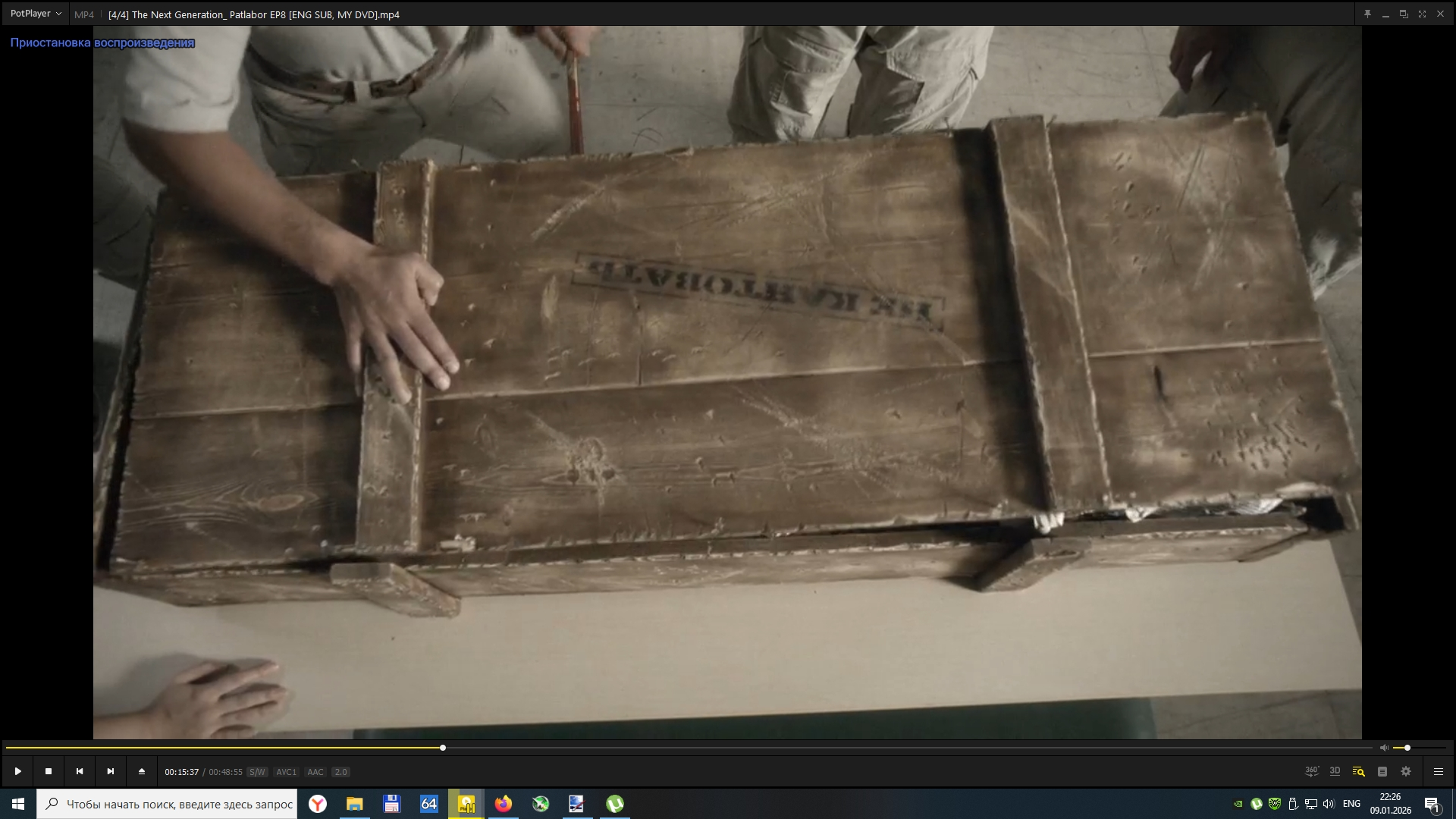Viewport: 1456px width, 819px height.
Task: Open a file using the eject icon
Action: click(142, 771)
